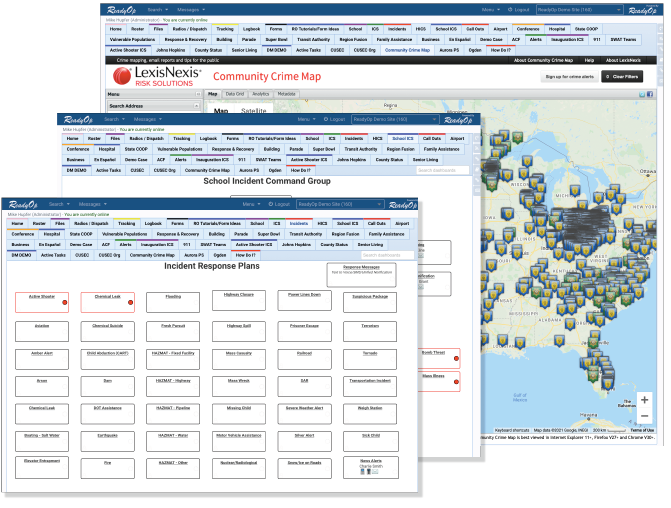
Task: Click Clear Filters button
Action: point(622,77)
